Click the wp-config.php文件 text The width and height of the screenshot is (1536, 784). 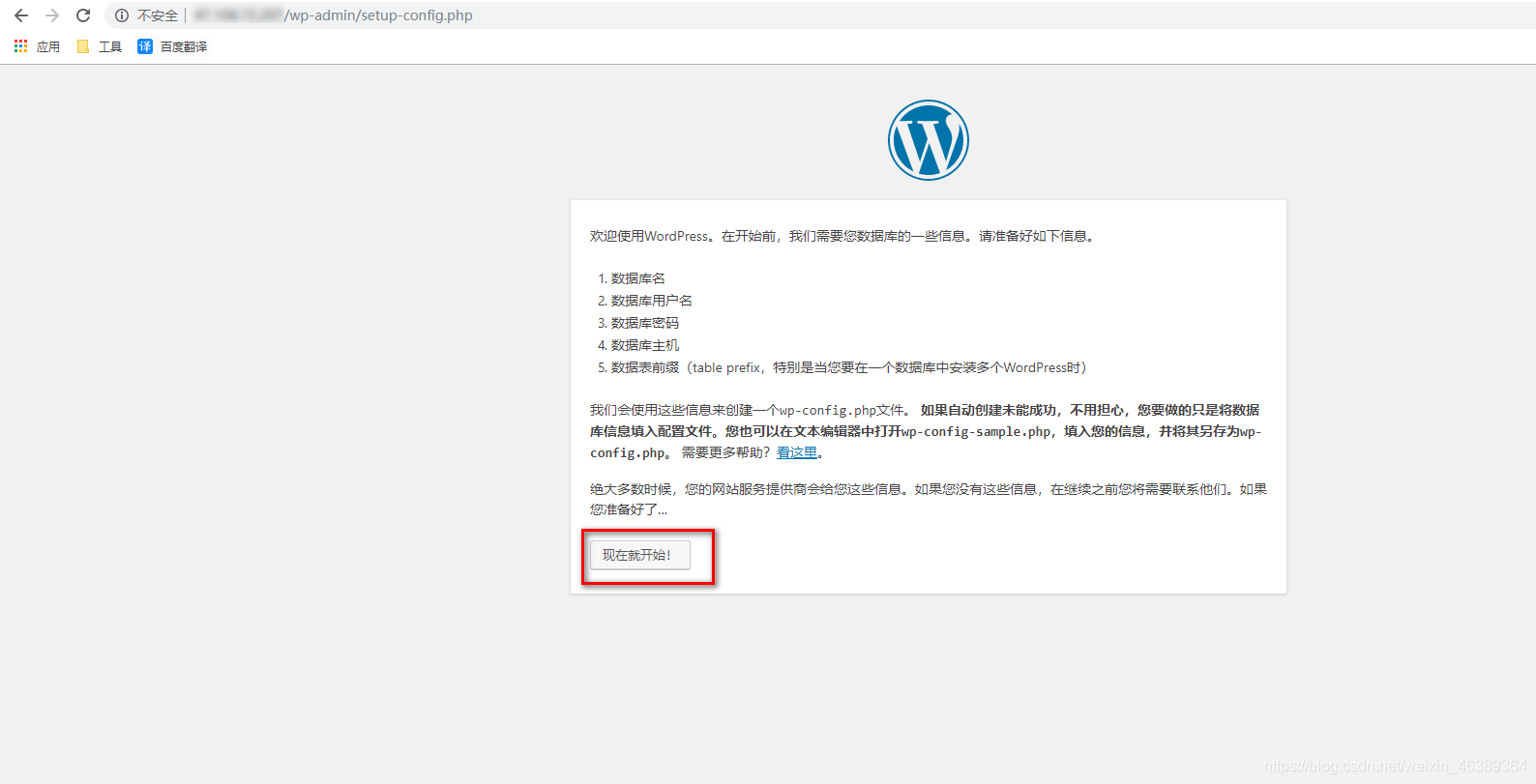tap(842, 410)
